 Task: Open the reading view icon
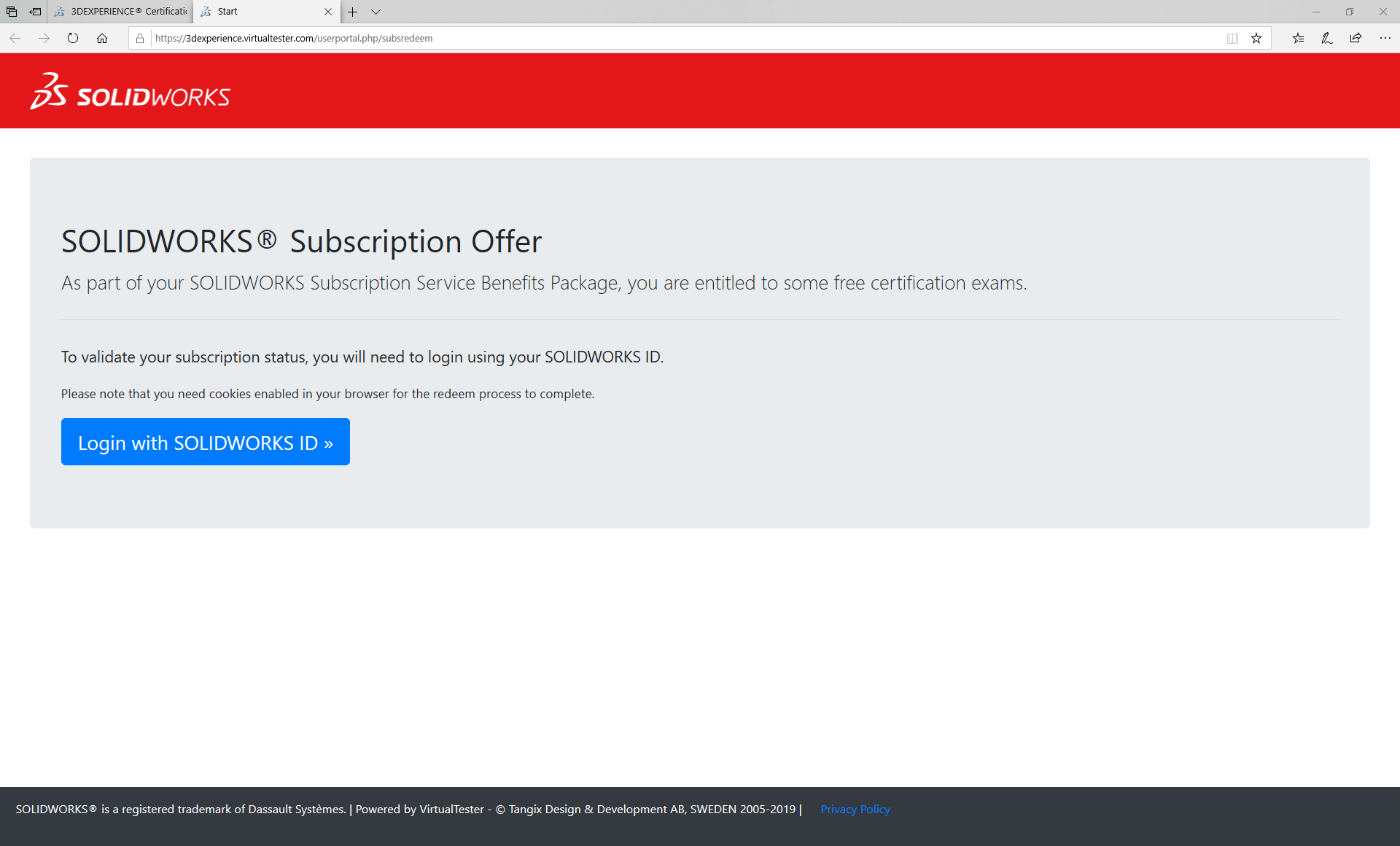click(1232, 38)
